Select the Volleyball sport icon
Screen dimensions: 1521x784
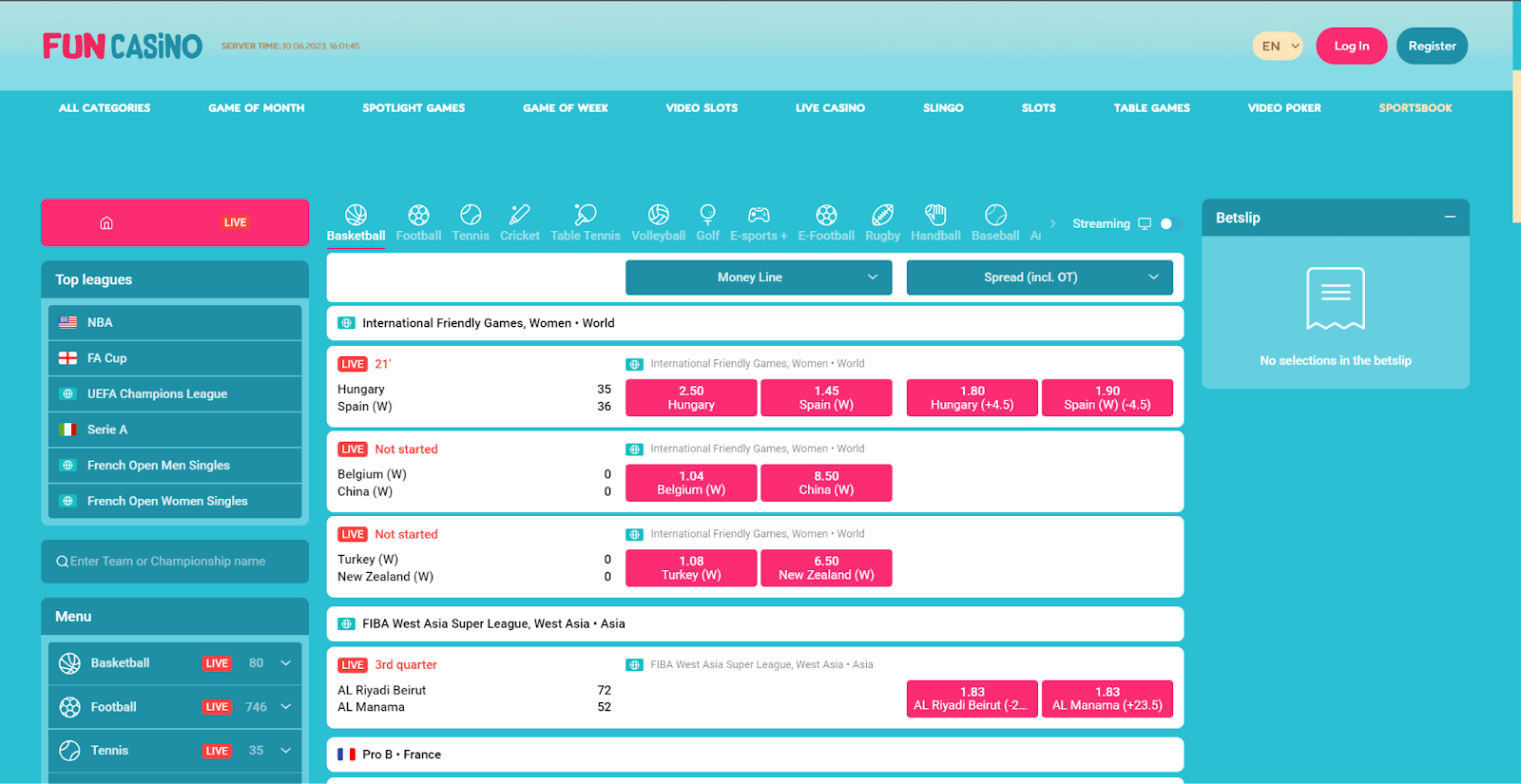coord(658,215)
